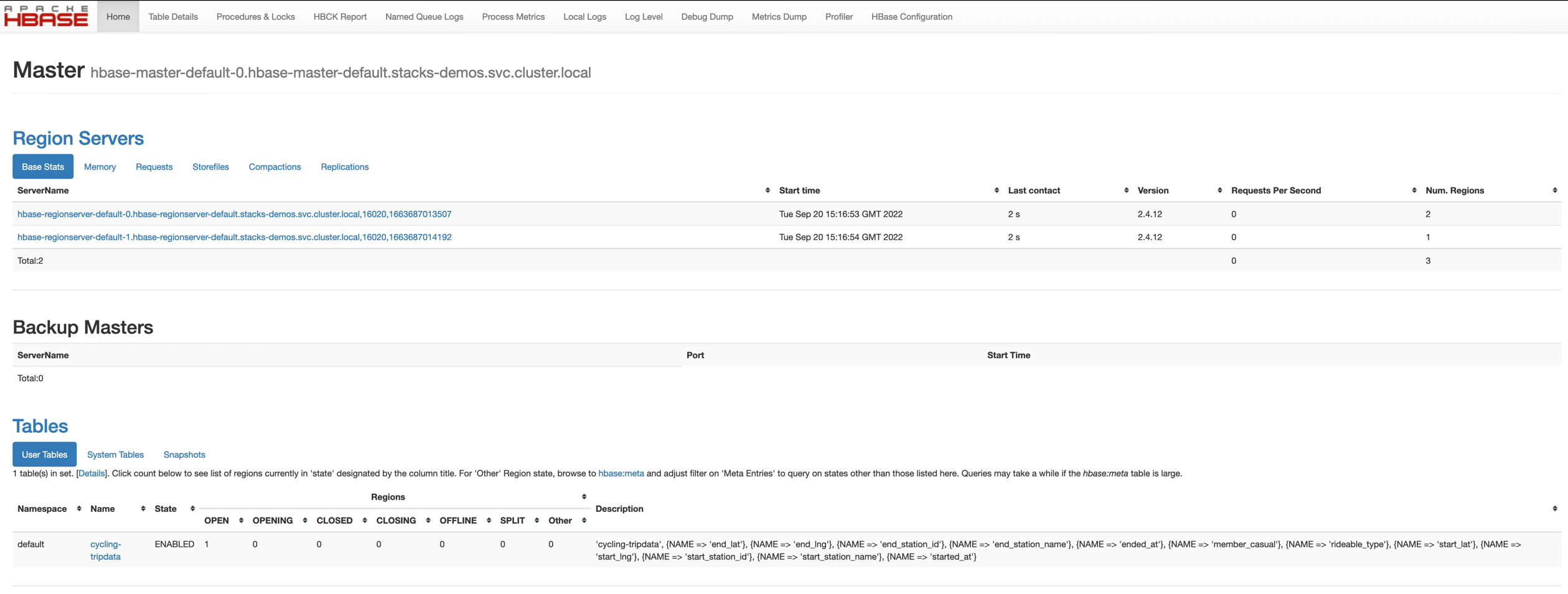The height and width of the screenshot is (594, 1568).
Task: Open the HBase Configuration page
Action: pyautogui.click(x=911, y=17)
